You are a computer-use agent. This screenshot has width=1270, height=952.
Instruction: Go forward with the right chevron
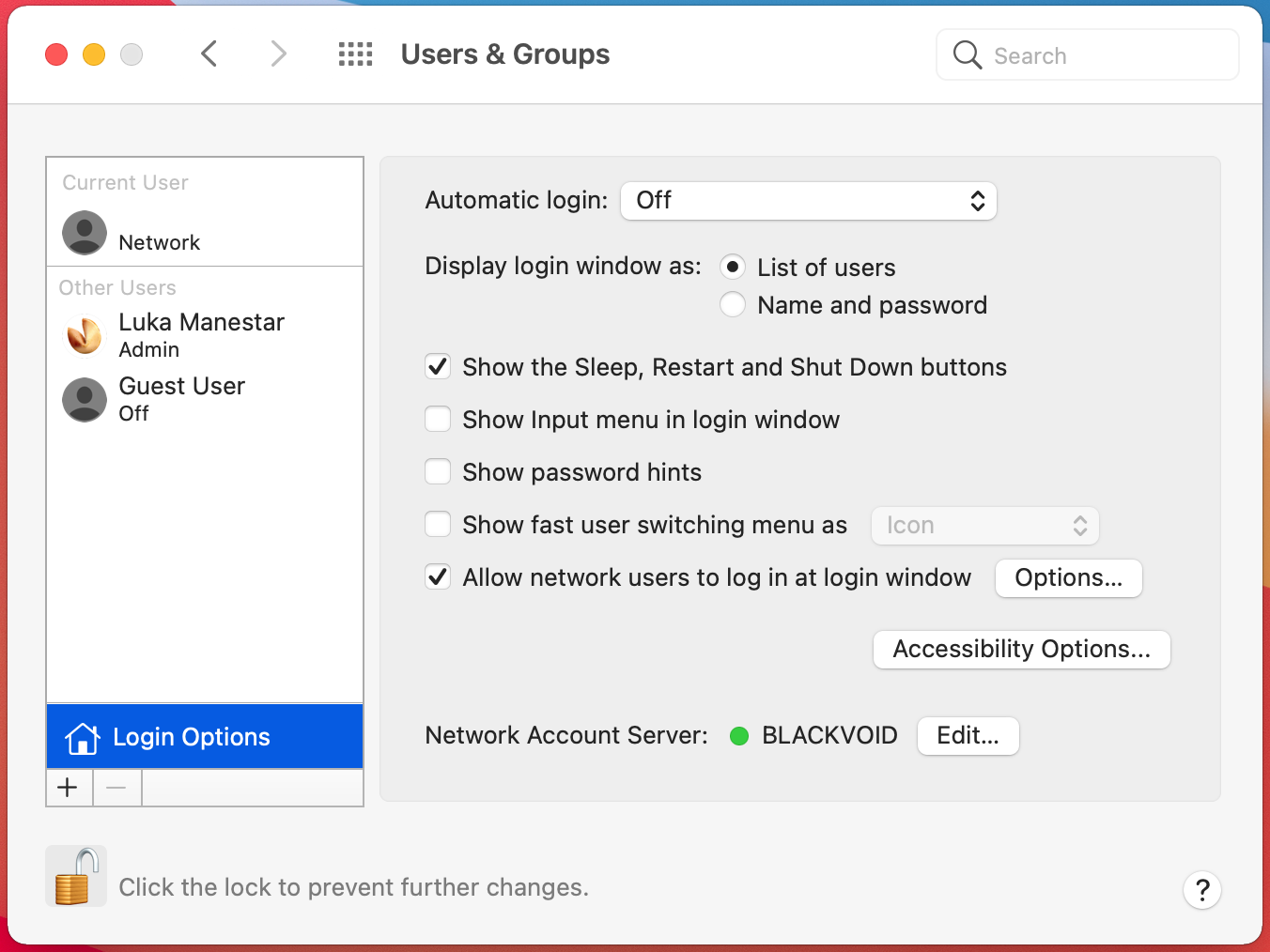[x=278, y=54]
